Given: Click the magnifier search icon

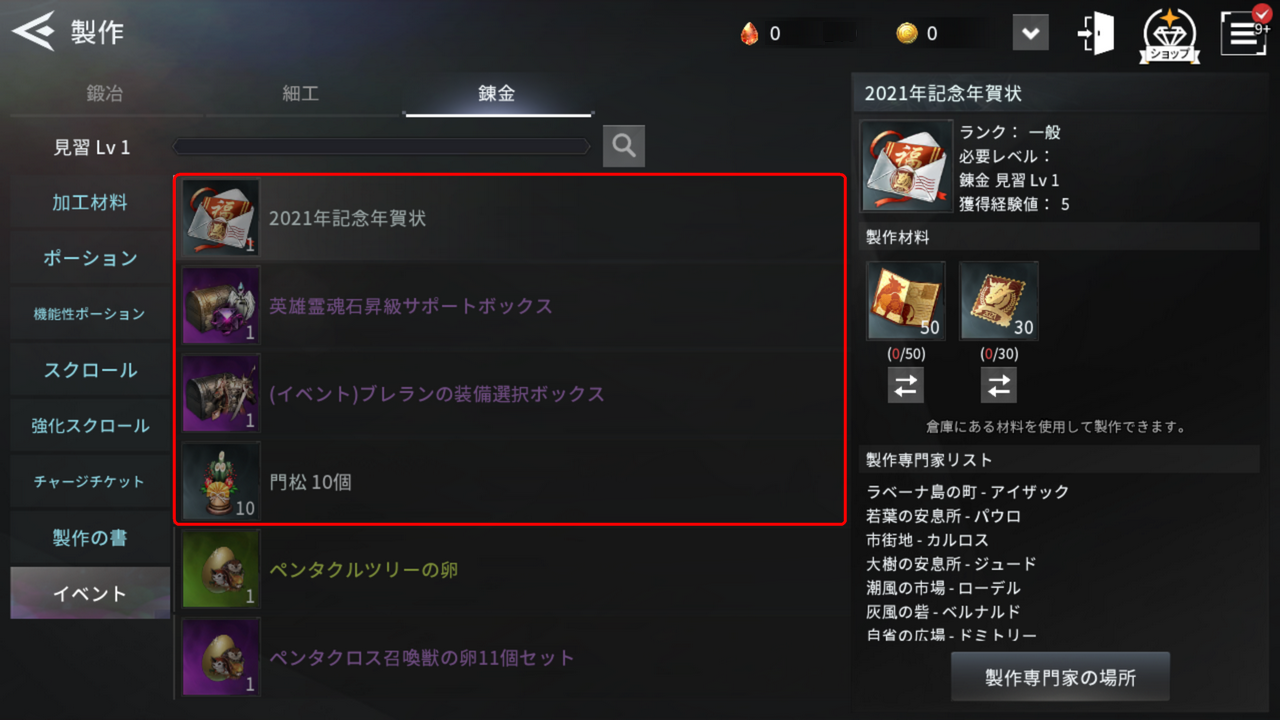Looking at the screenshot, I should pos(624,146).
